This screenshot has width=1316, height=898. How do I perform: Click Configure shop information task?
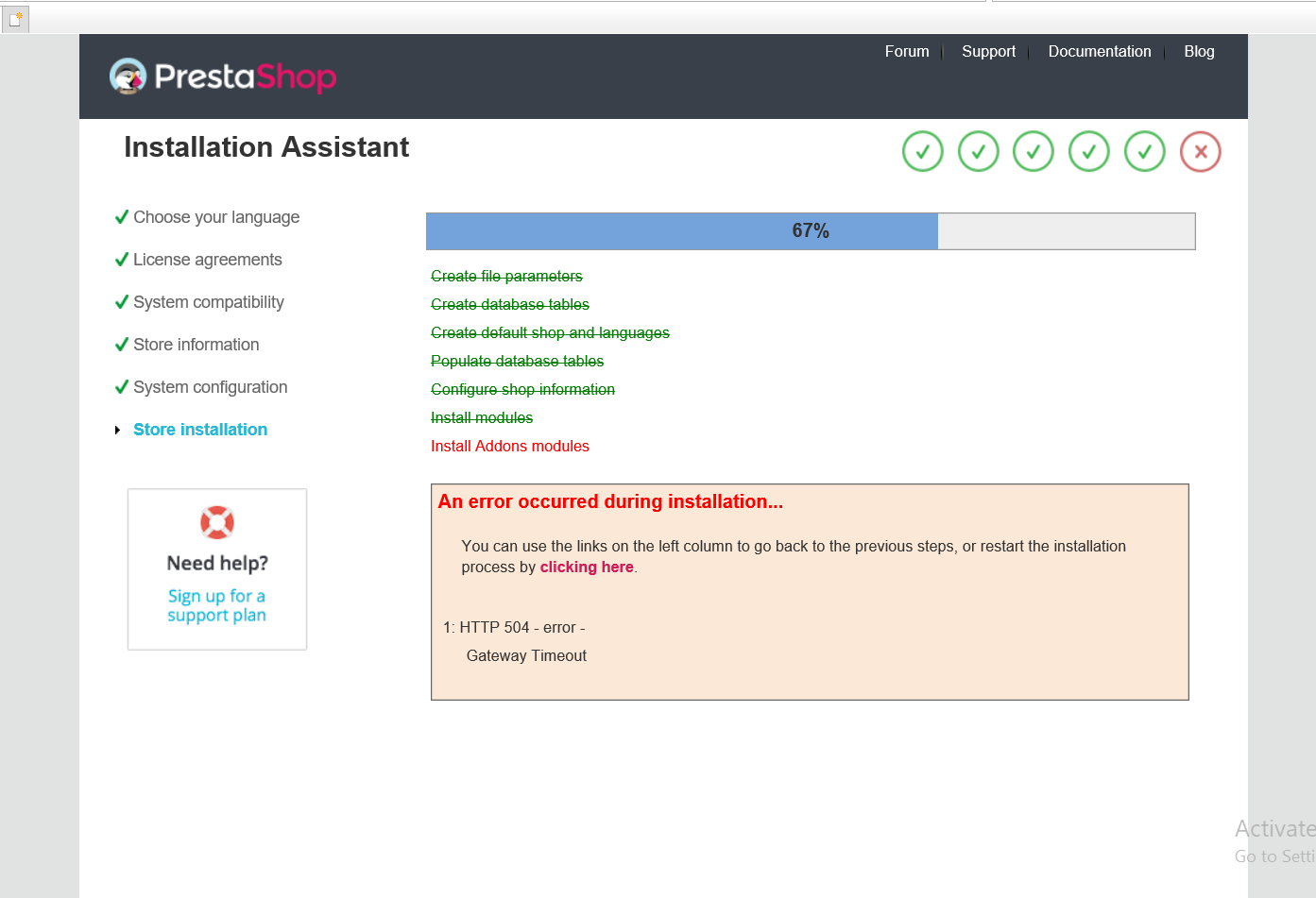(x=522, y=389)
